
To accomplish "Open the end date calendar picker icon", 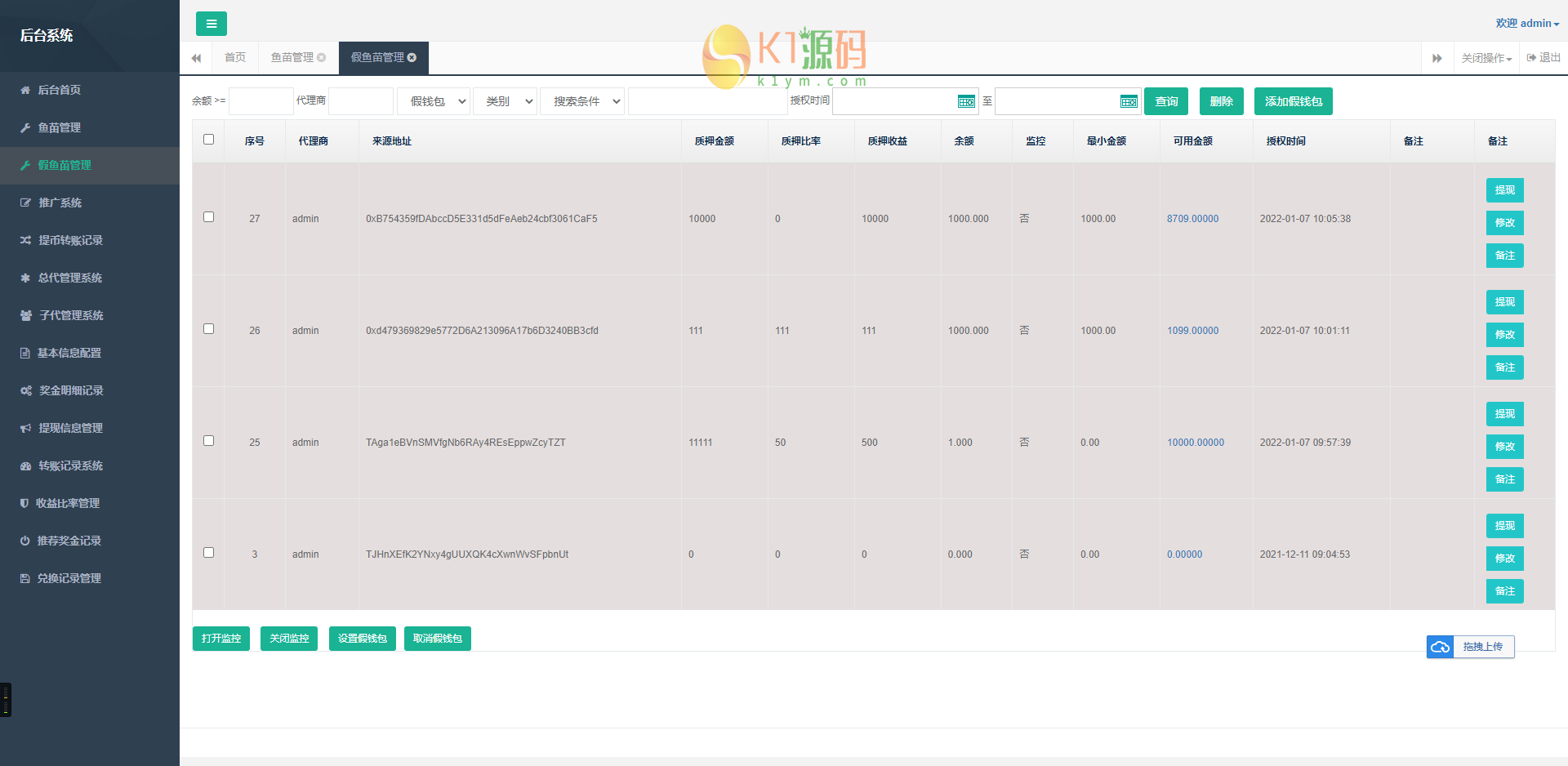I will 1129,101.
